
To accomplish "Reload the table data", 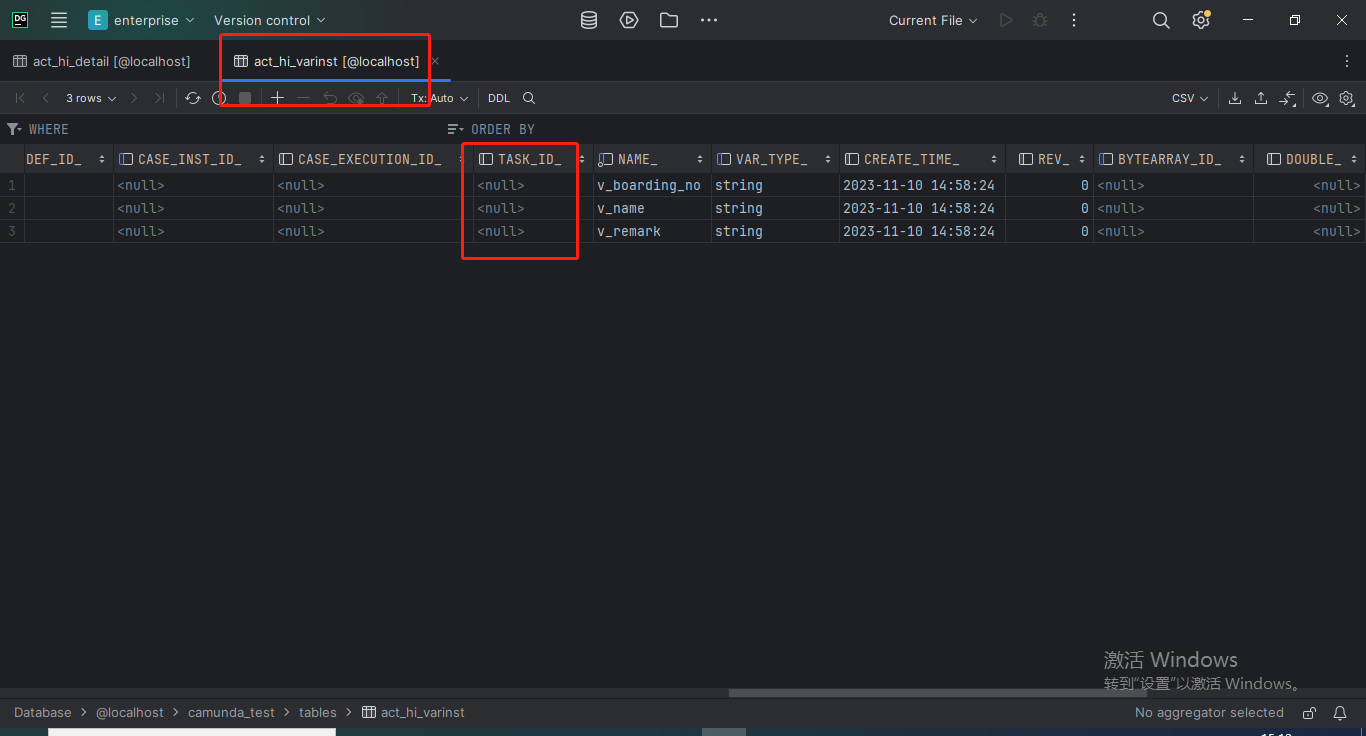I will pyautogui.click(x=193, y=98).
